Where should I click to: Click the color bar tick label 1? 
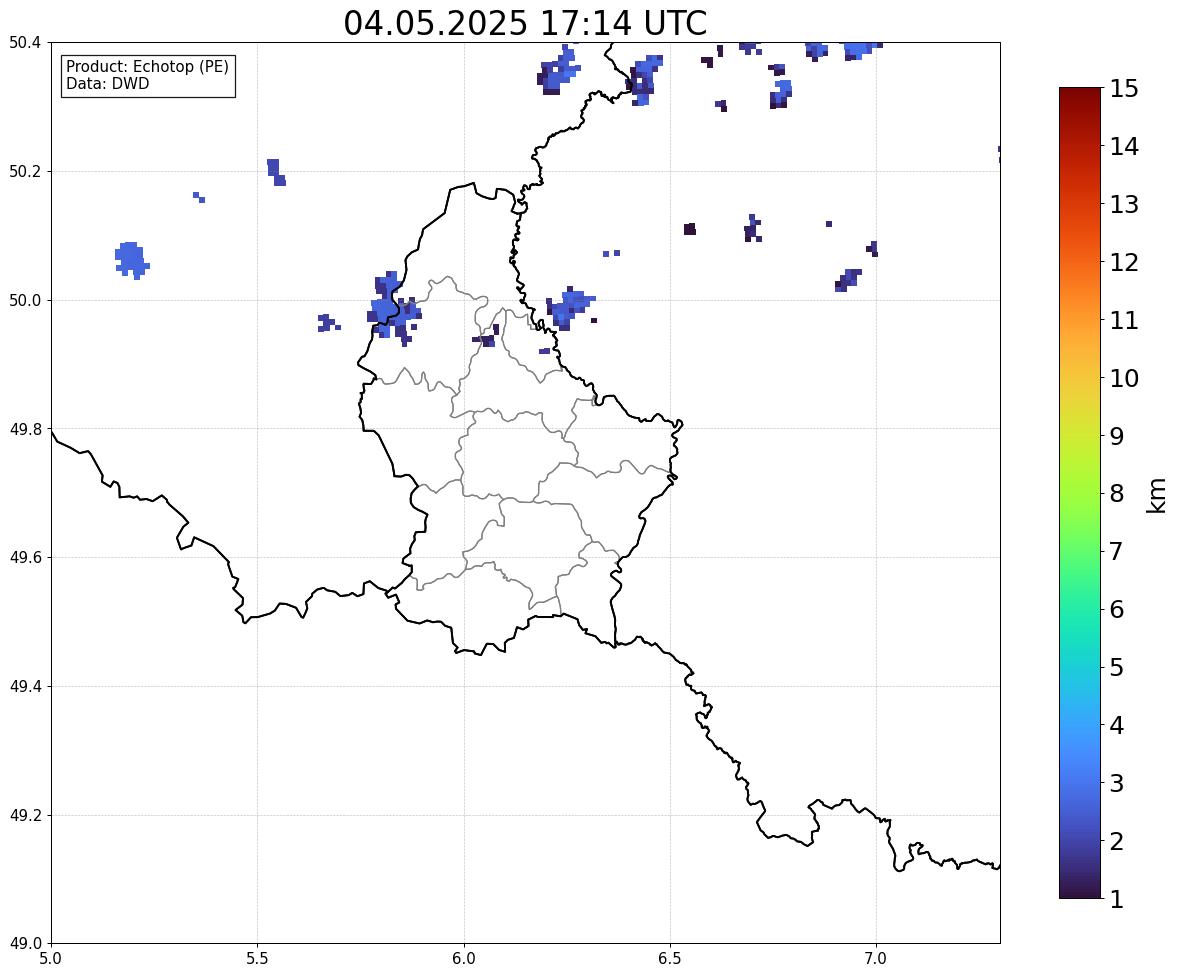tap(1117, 899)
